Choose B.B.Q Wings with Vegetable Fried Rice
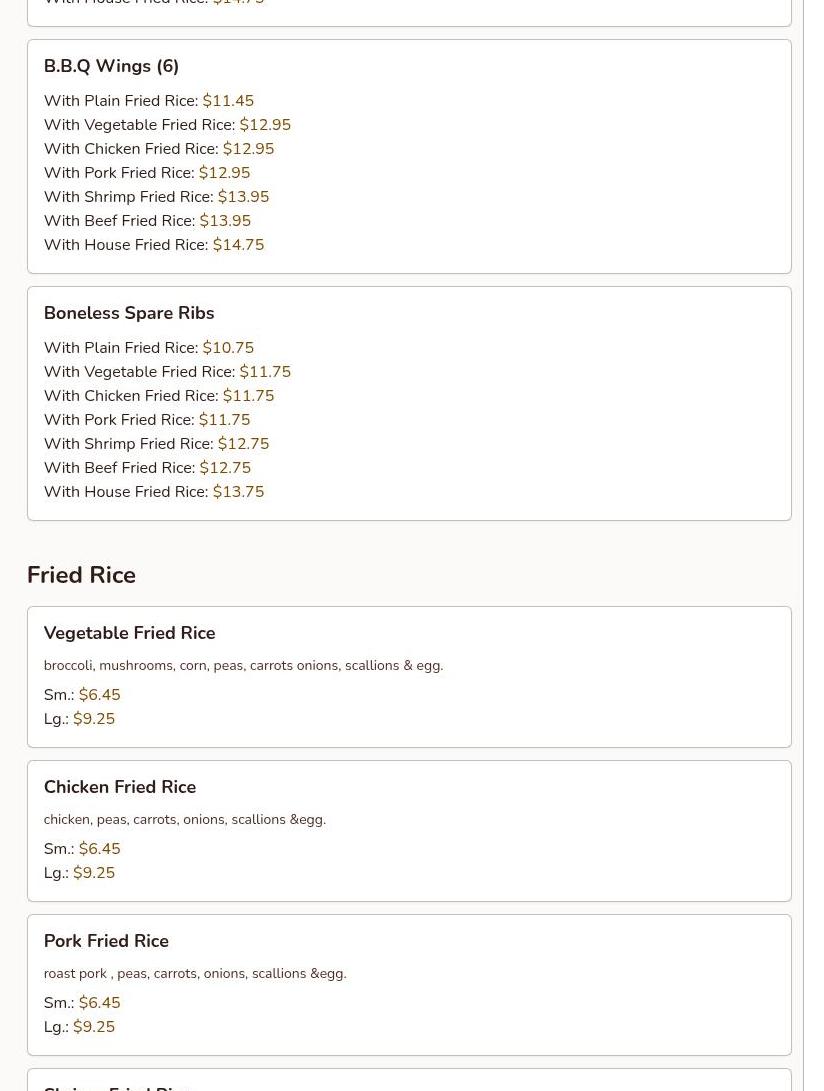Viewport: 824px width, 1091px height. [x=167, y=125]
